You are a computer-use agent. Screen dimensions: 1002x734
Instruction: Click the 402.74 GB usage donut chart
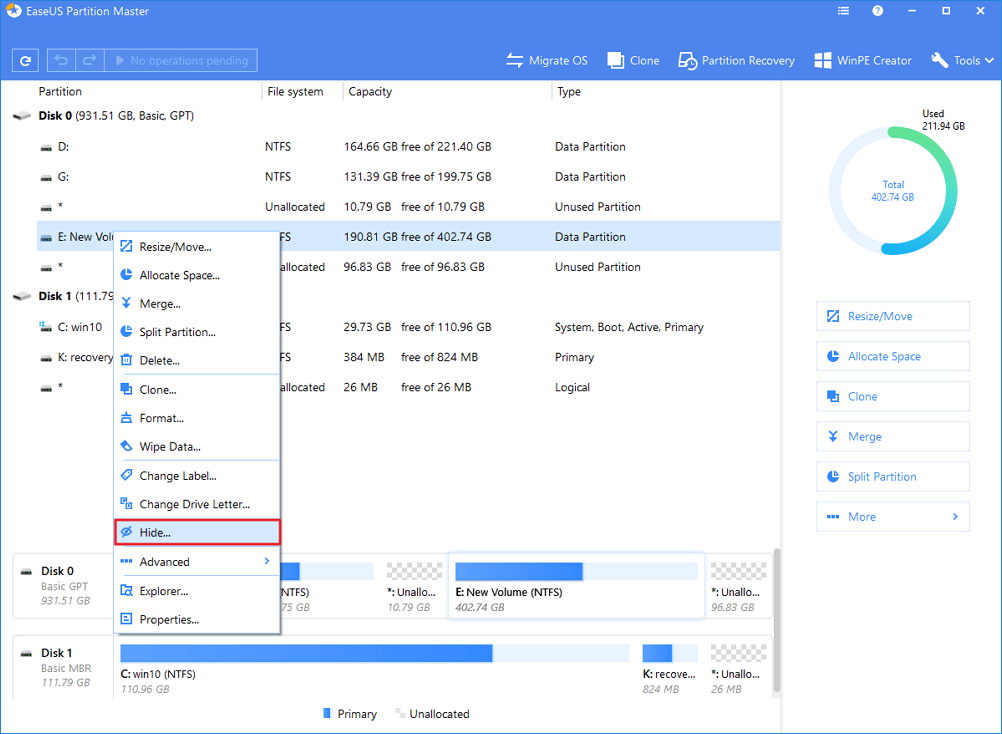[893, 190]
